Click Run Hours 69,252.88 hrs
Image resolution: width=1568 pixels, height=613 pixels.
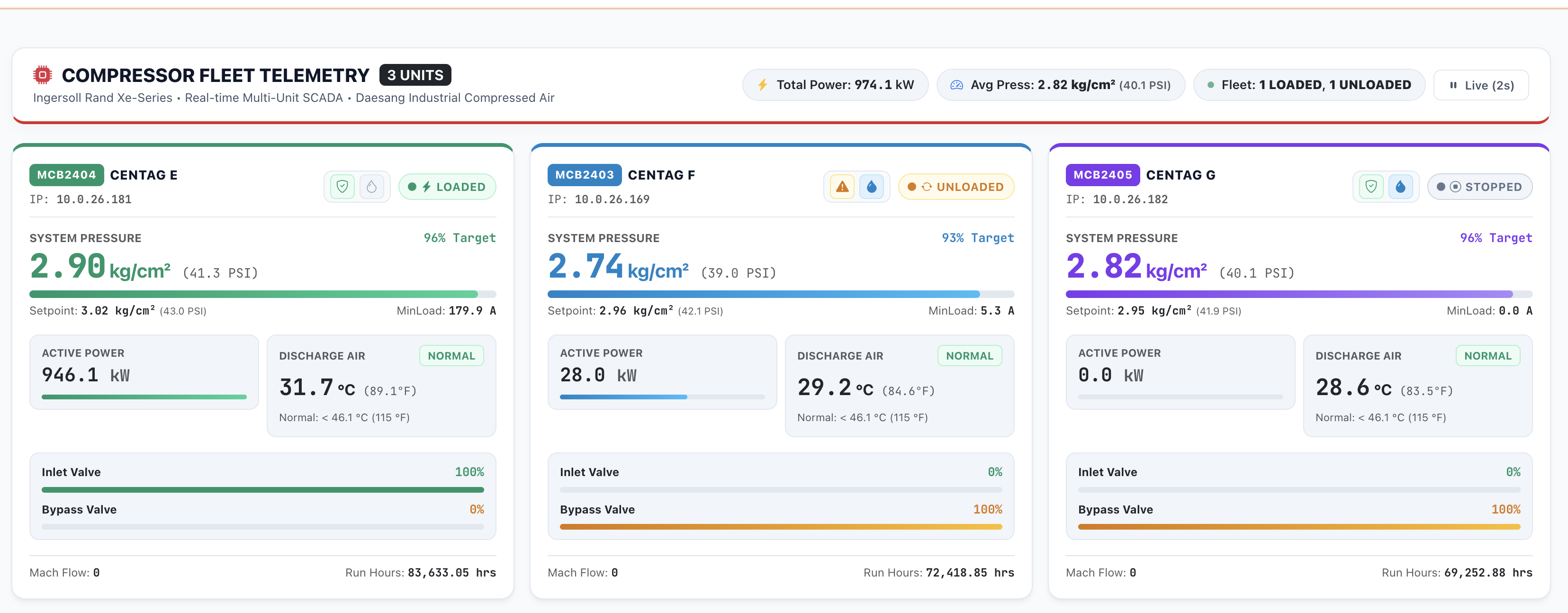(1457, 573)
